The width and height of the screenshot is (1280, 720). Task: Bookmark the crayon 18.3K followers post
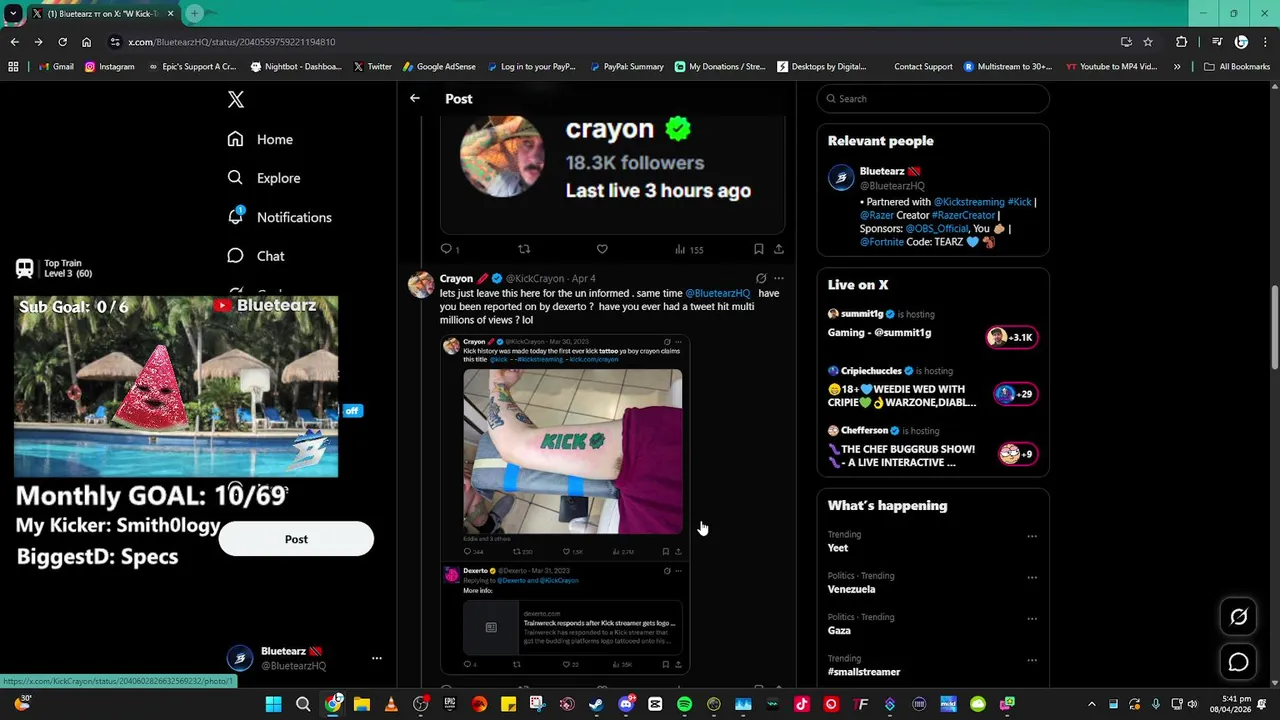[759, 249]
